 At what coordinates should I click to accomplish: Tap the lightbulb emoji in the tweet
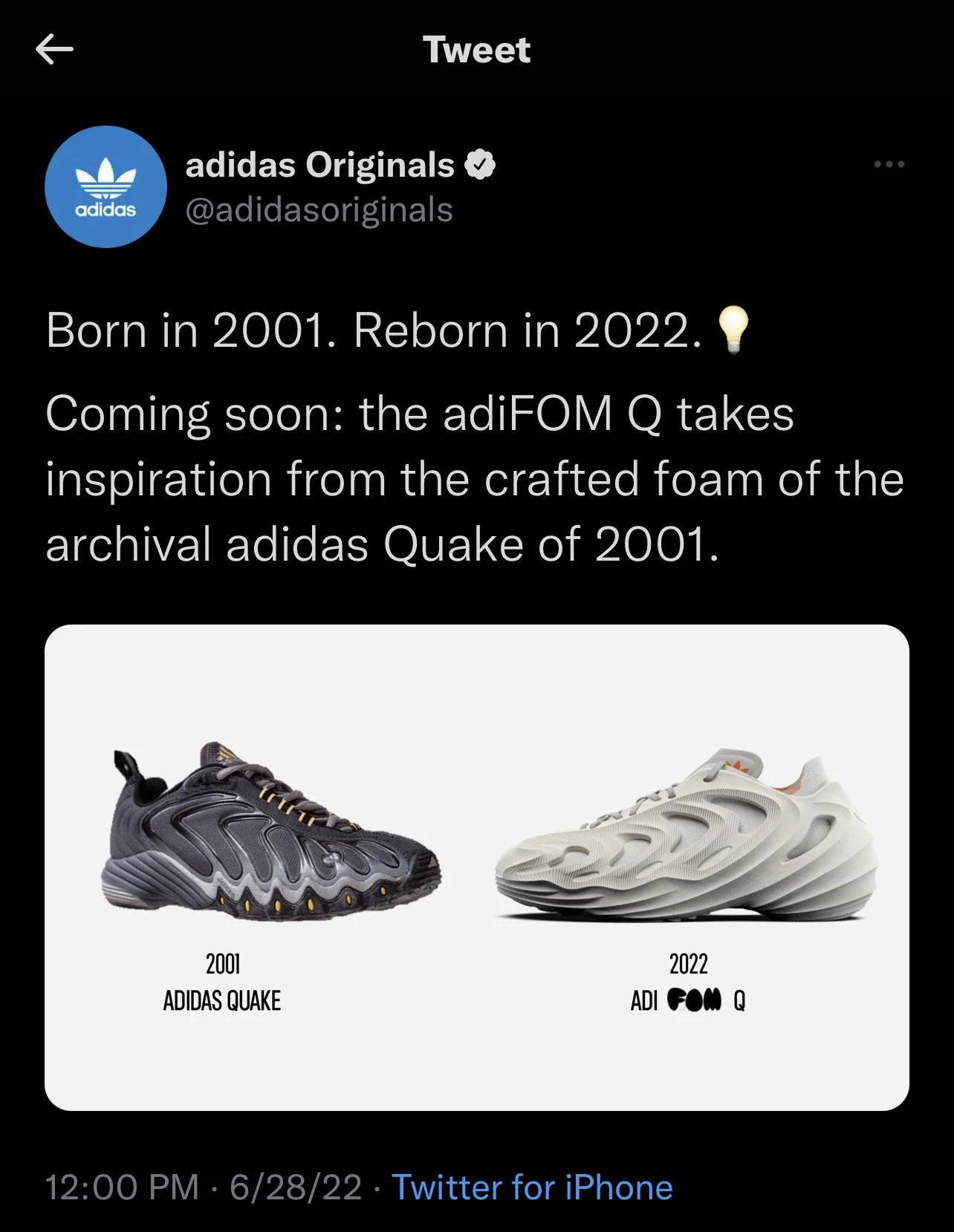[x=733, y=330]
